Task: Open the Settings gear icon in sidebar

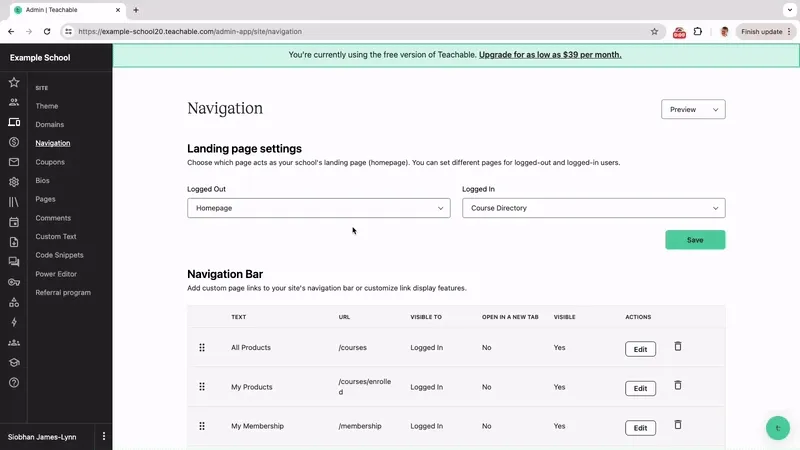Action: [x=14, y=182]
